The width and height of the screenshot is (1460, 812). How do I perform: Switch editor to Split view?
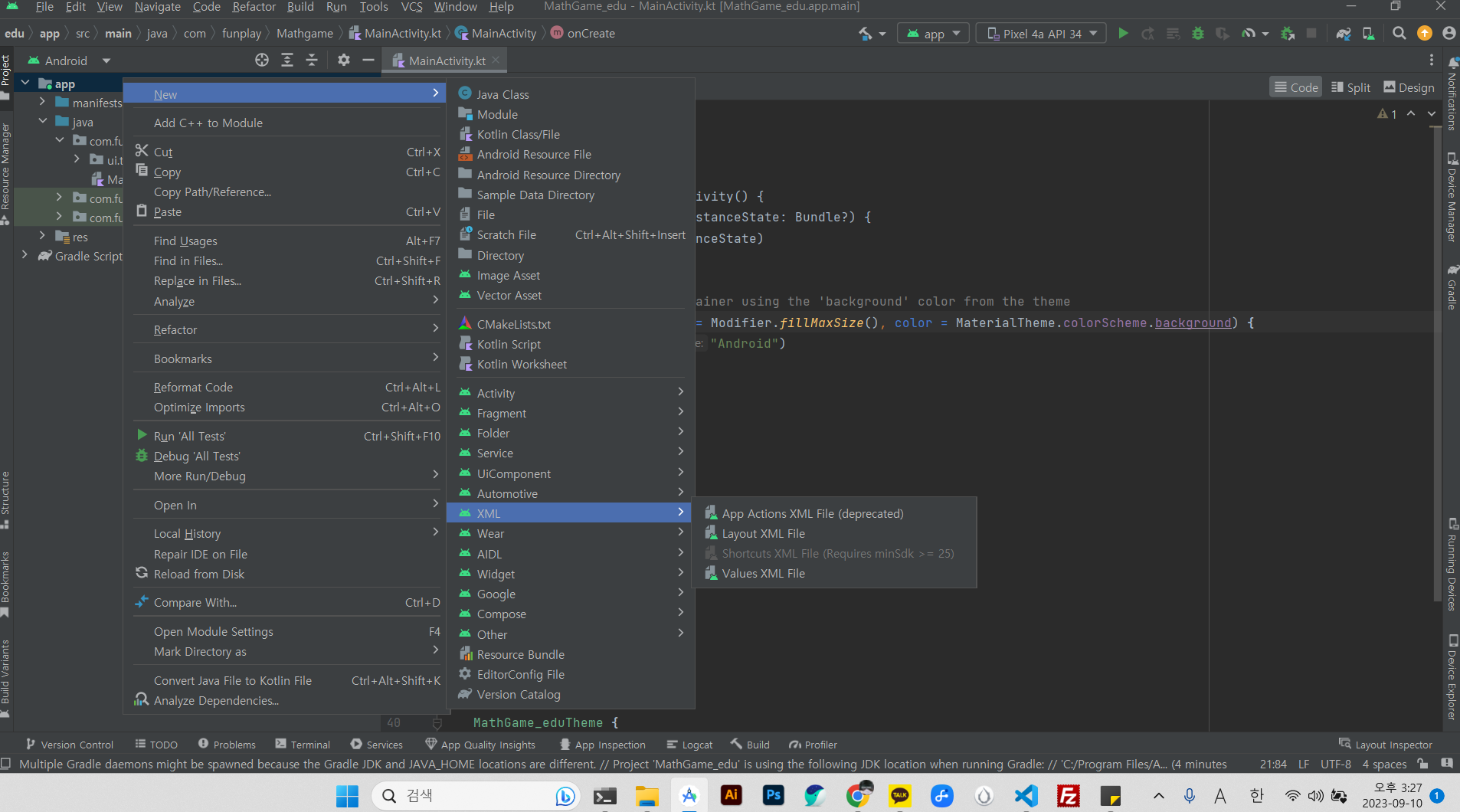click(1350, 87)
